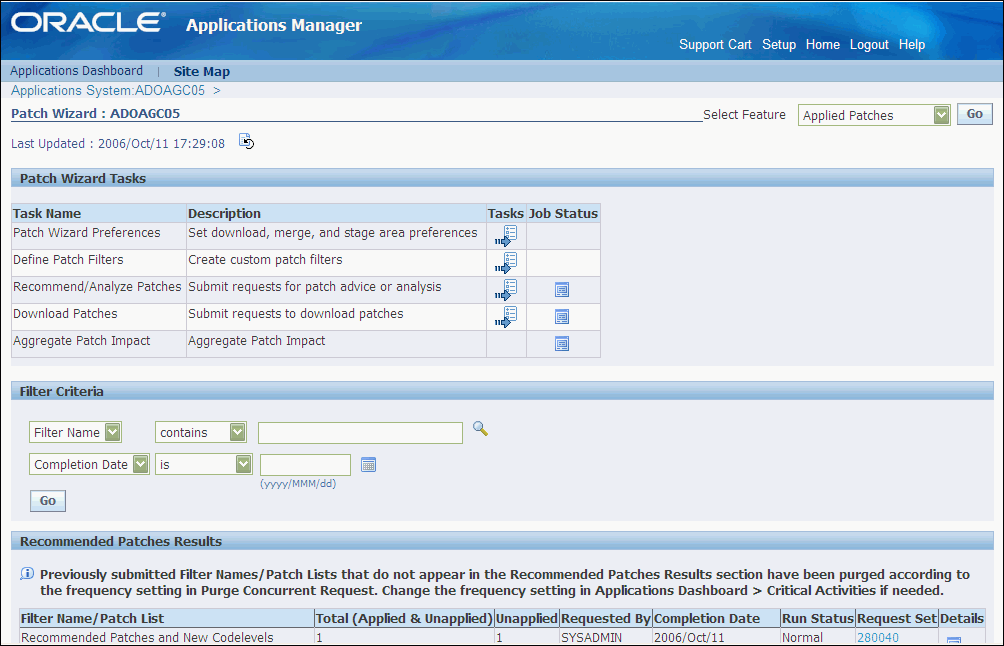The width and height of the screenshot is (1004, 646).
Task: Expand the Select Feature dropdown
Action: click(873, 115)
